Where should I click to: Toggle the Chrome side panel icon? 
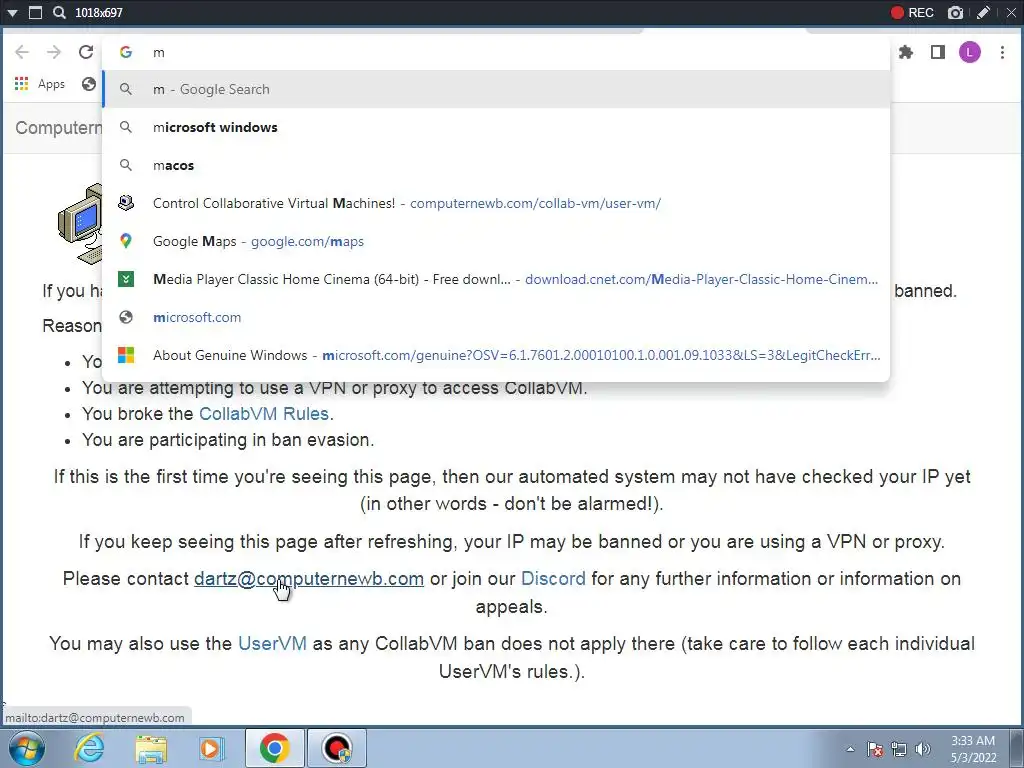coord(938,52)
